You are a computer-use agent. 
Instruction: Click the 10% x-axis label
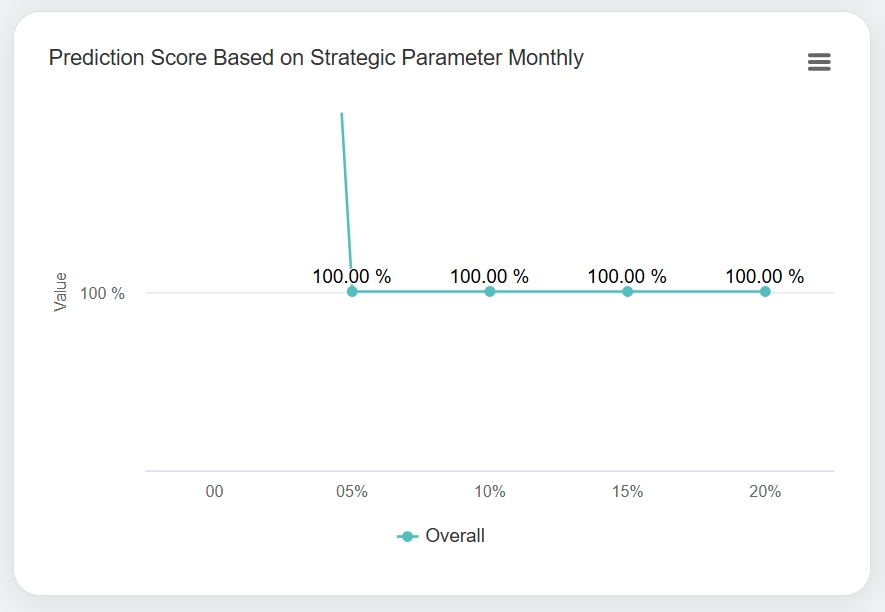point(490,492)
